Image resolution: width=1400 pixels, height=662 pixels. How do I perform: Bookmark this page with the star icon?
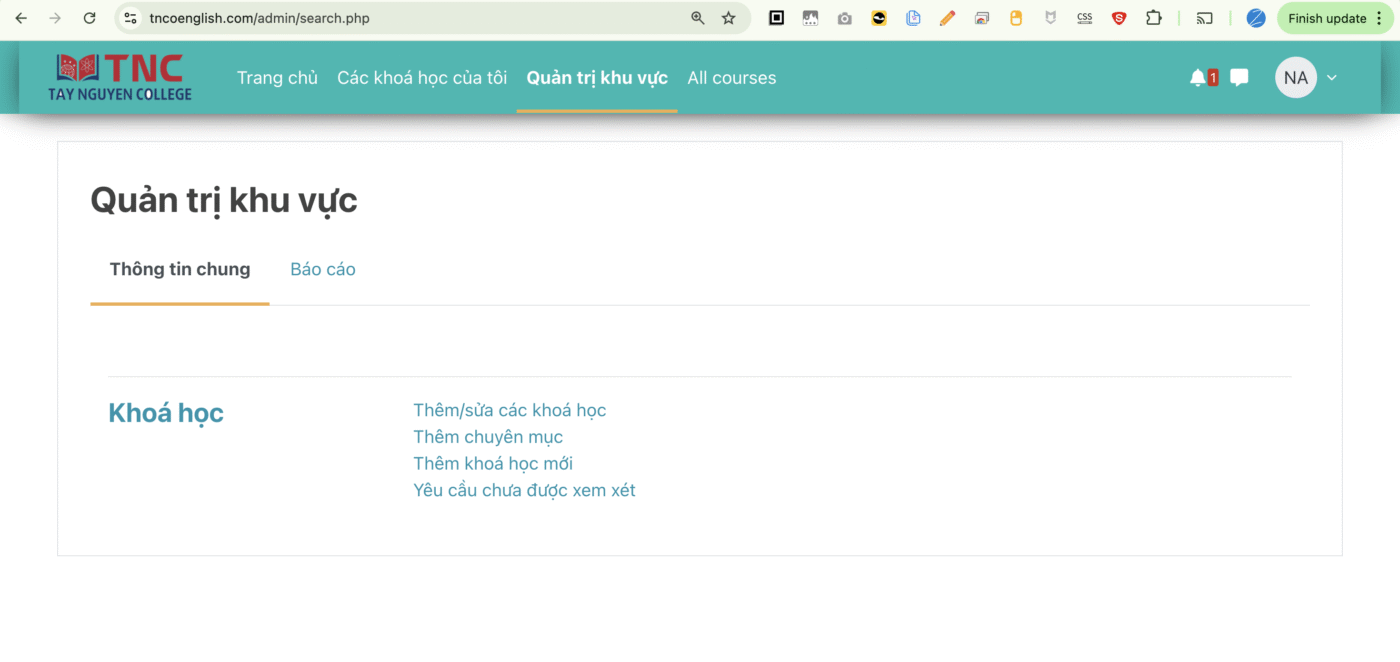pos(728,18)
